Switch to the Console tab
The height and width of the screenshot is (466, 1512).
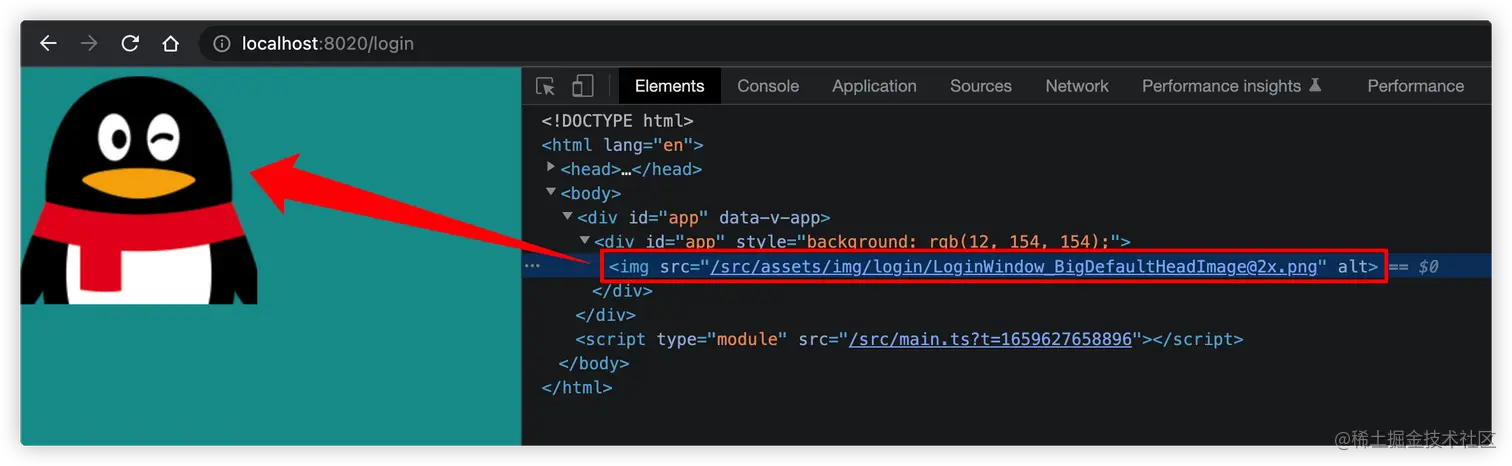768,86
